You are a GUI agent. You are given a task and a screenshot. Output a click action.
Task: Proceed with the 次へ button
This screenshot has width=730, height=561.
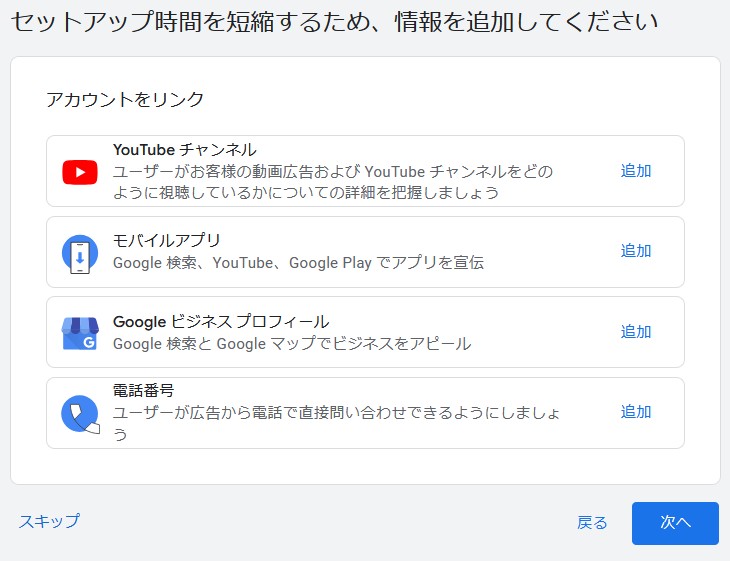tap(675, 523)
